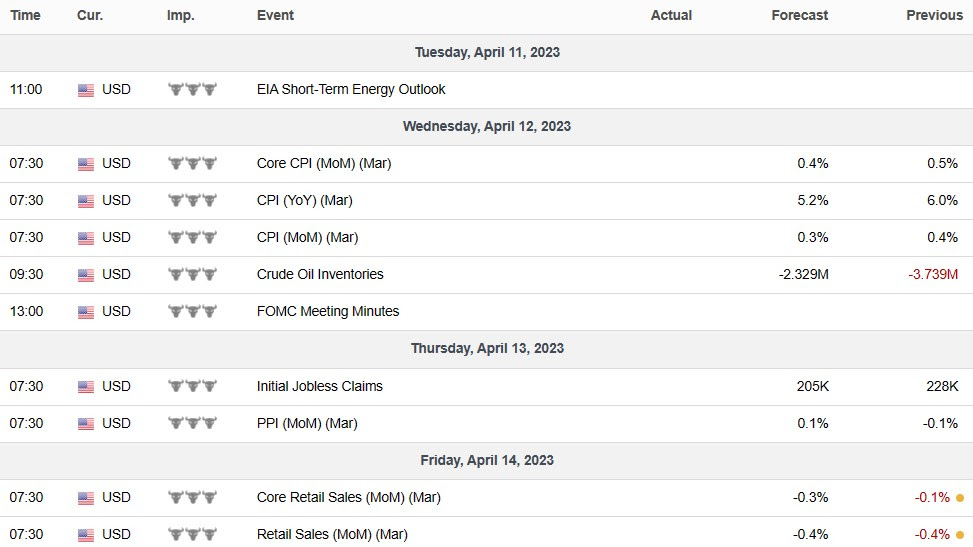
Task: Click the yellow revision dot in Core Retail Sales row
Action: (x=960, y=498)
